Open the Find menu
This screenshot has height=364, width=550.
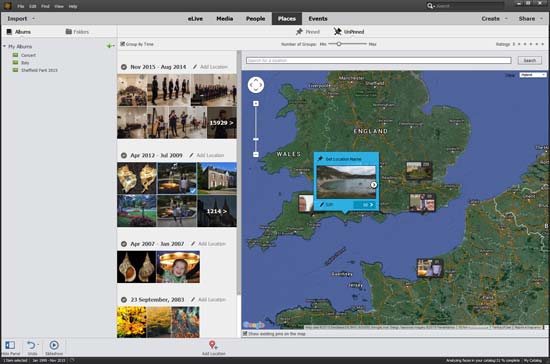pos(45,6)
